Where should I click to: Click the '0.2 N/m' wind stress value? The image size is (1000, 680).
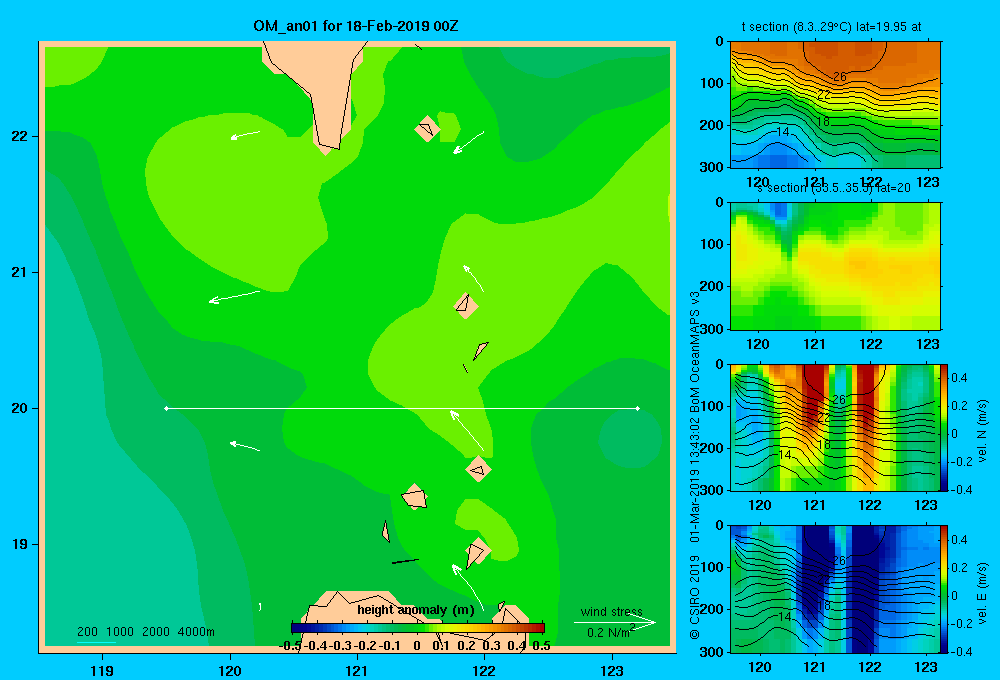pyautogui.click(x=608, y=632)
